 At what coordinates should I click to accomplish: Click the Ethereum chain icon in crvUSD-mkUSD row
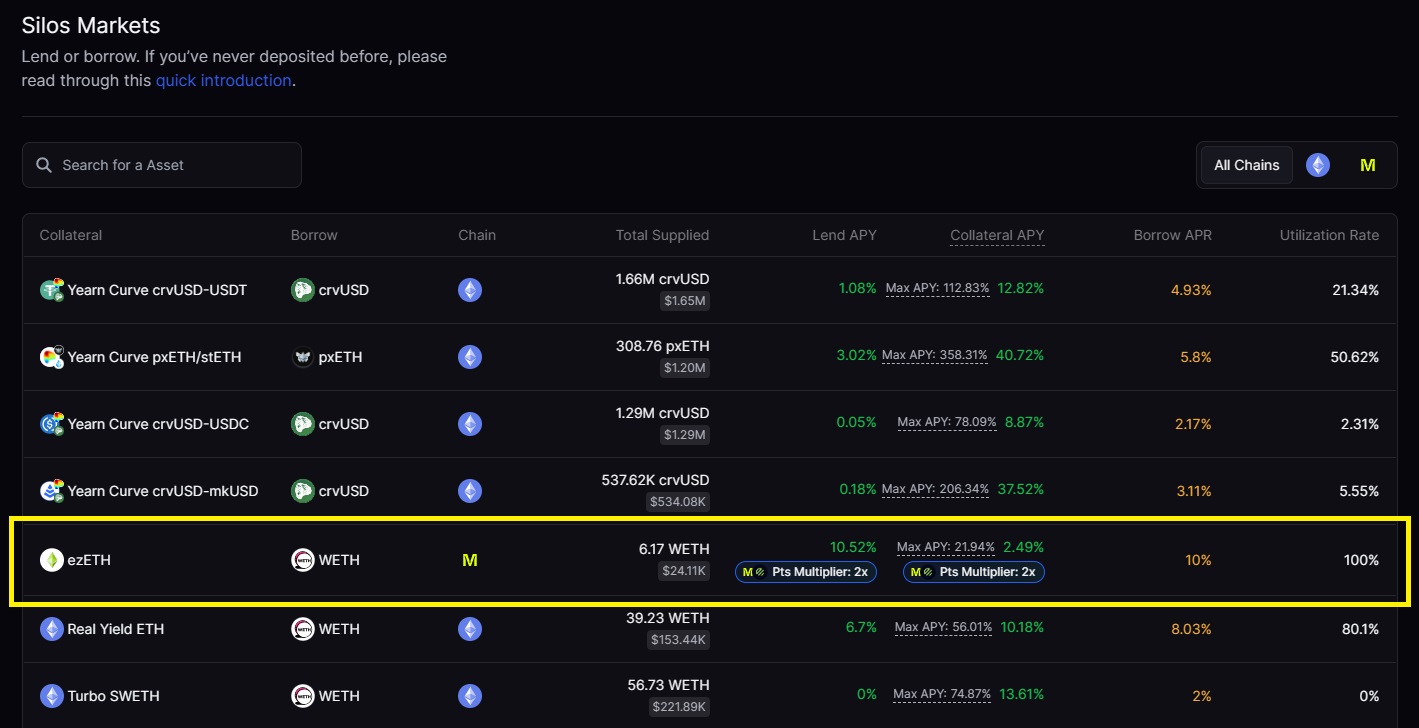[470, 491]
